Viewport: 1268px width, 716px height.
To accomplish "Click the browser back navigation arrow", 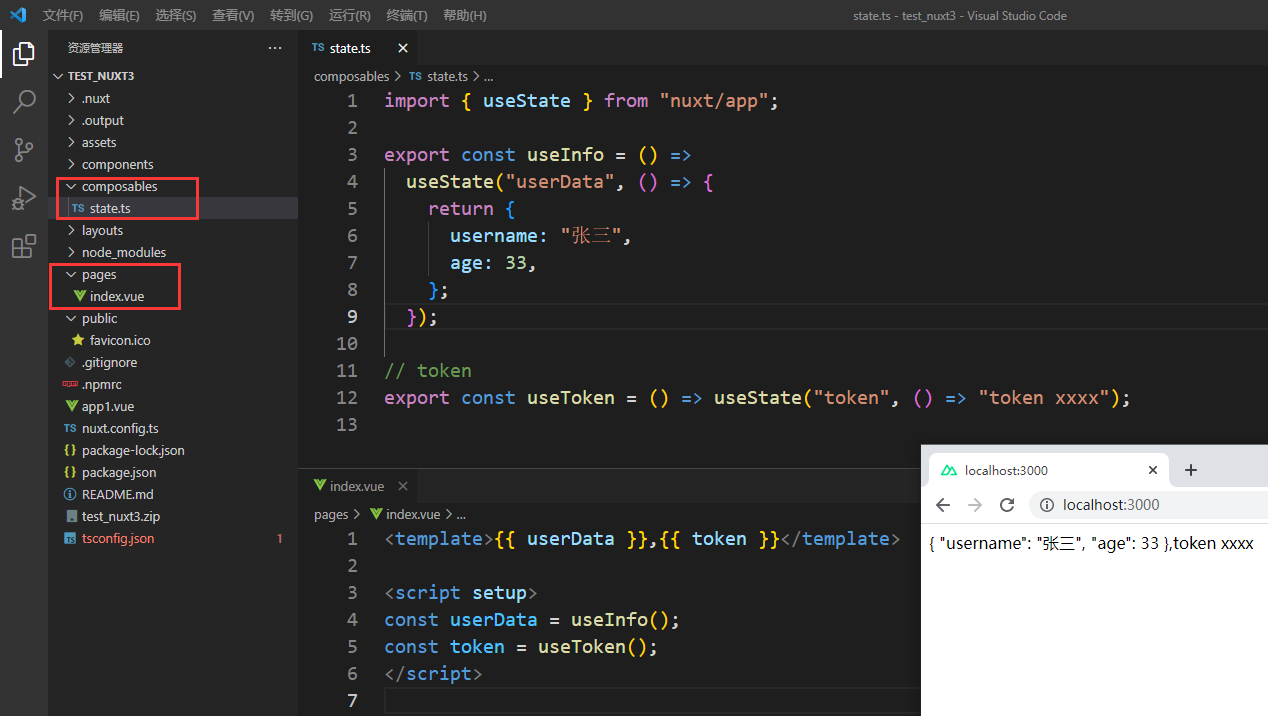I will point(943,505).
